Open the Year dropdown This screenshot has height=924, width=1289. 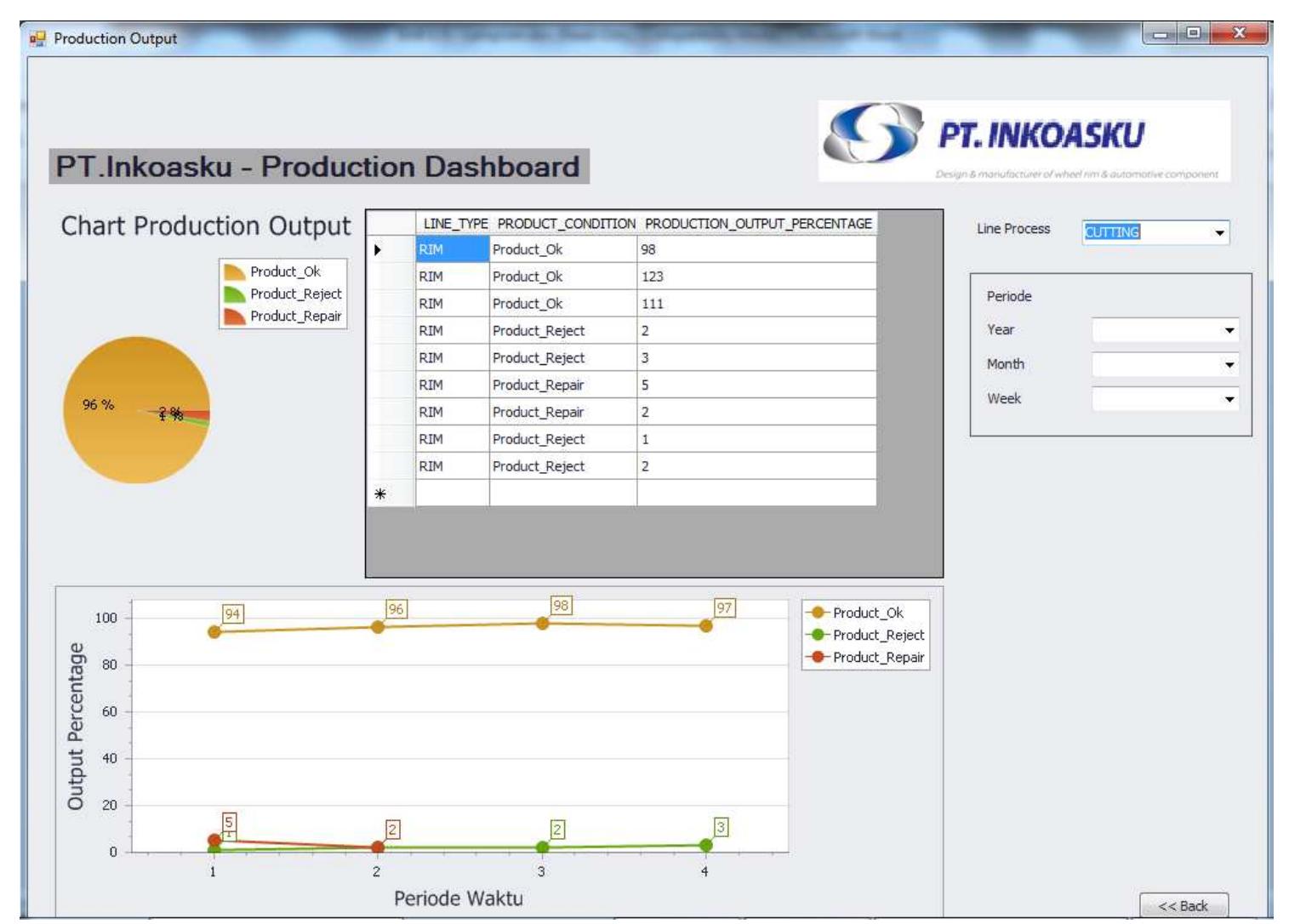(x=1229, y=330)
